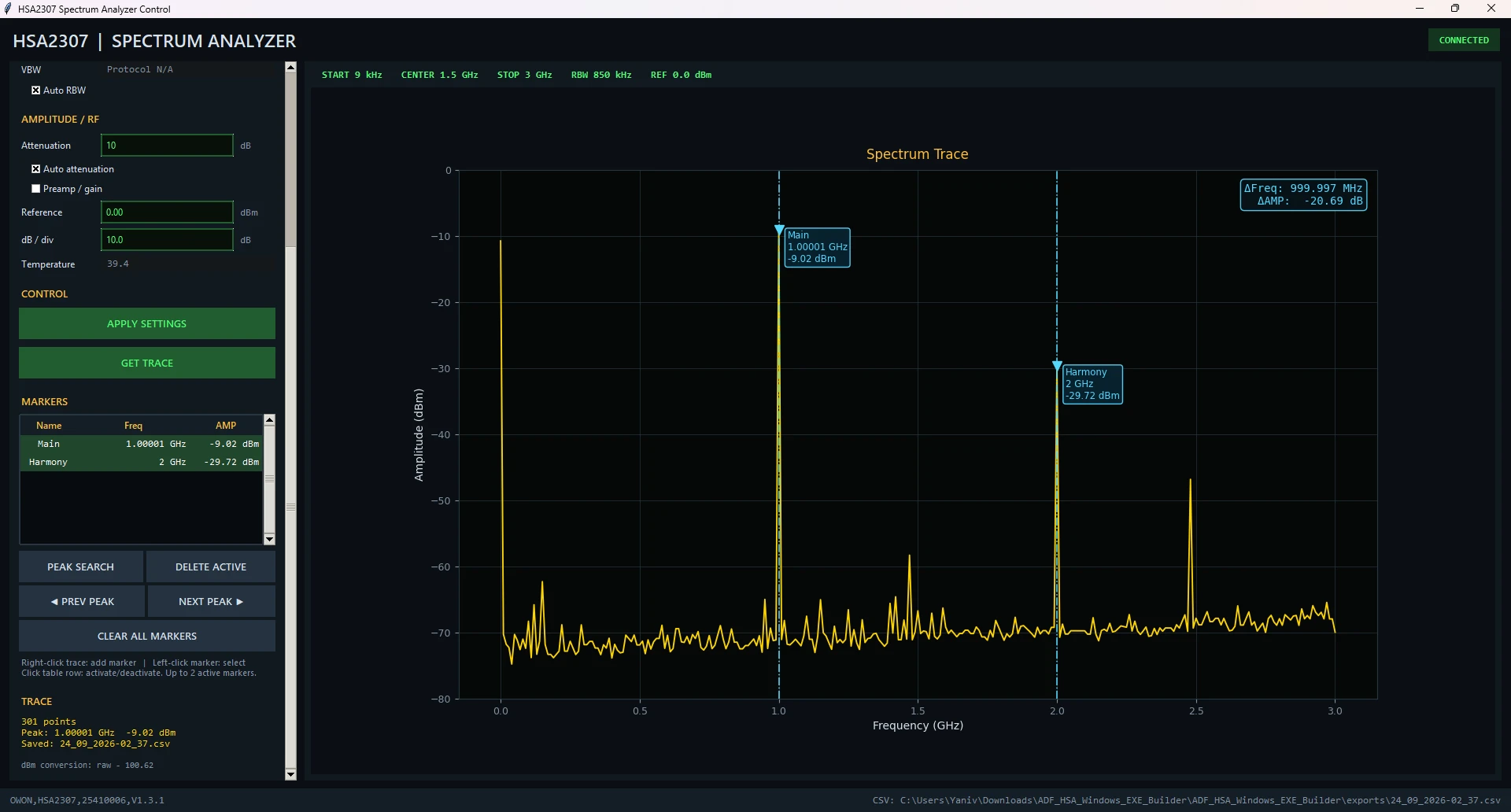Screen dimensions: 1511x812
Task: Click the Main marker label box on trace
Action: pyautogui.click(x=818, y=247)
